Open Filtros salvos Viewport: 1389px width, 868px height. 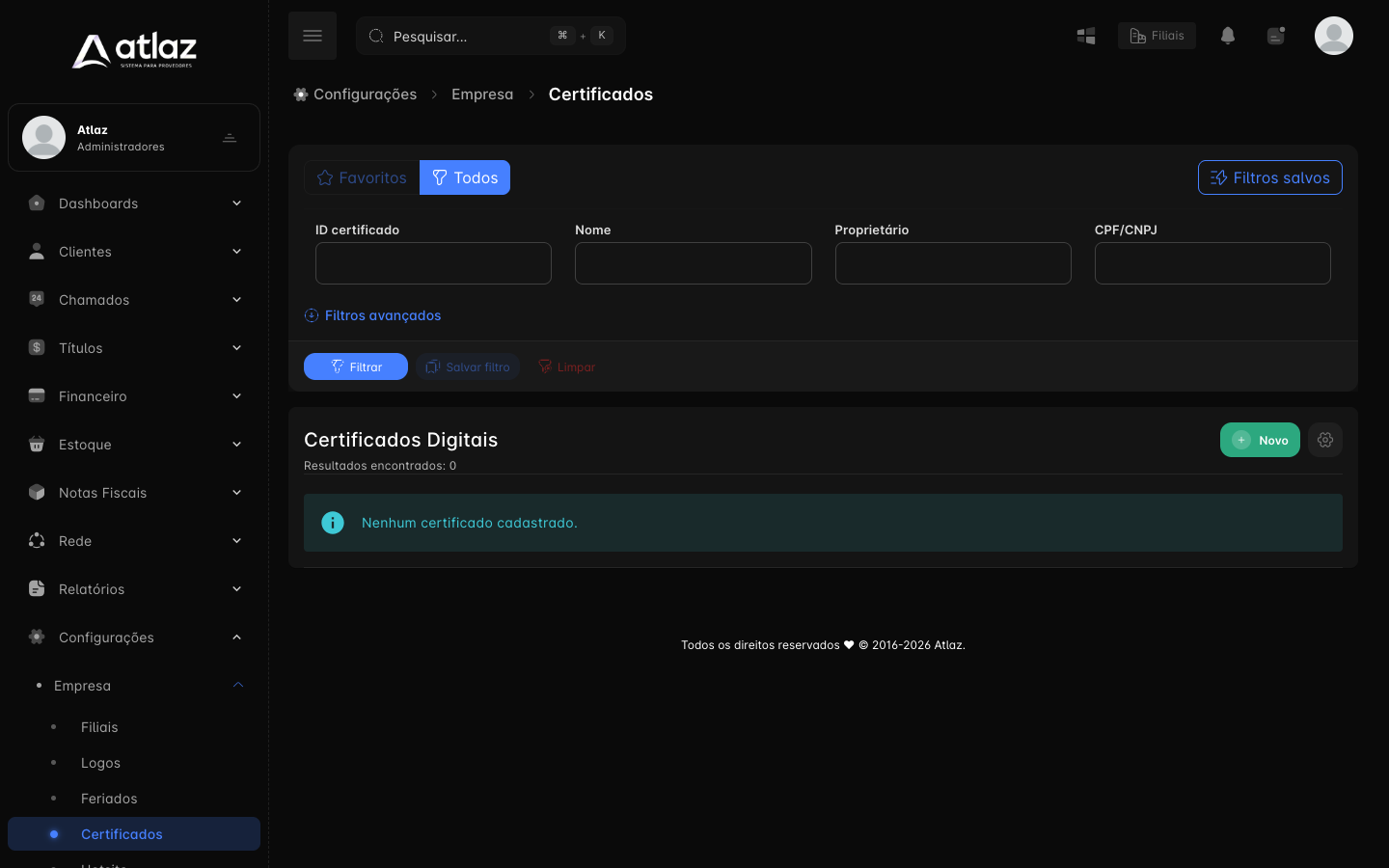pos(1270,177)
